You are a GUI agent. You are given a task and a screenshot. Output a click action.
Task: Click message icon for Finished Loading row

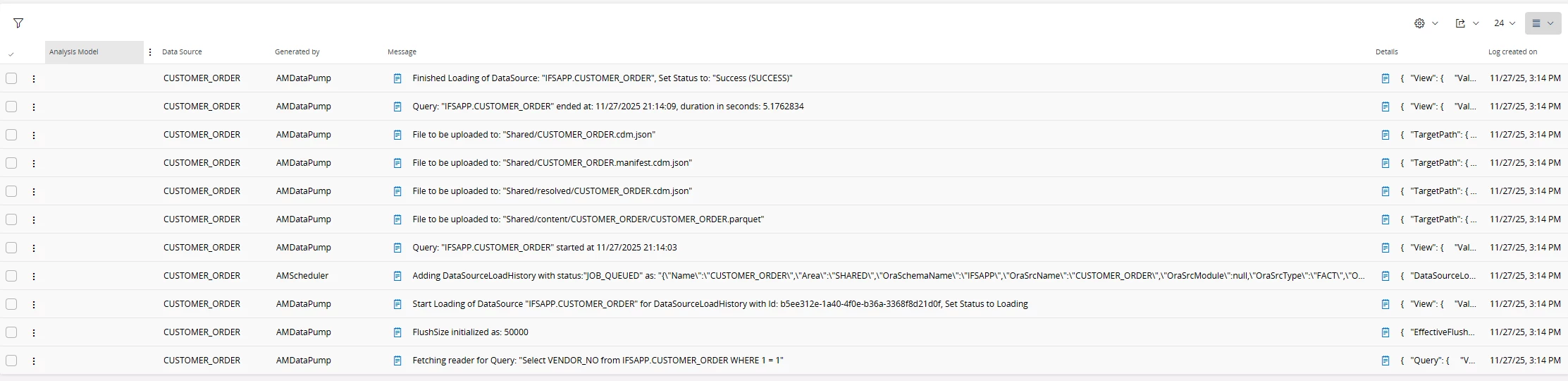click(x=397, y=78)
